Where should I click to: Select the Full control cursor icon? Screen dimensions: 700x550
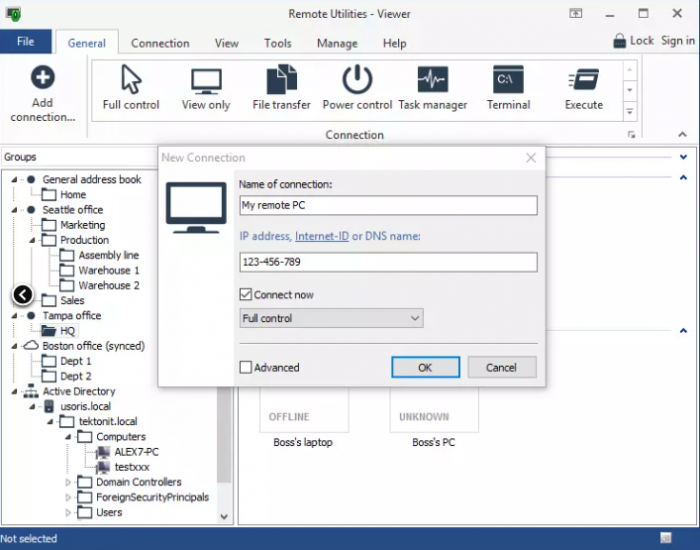tap(131, 79)
